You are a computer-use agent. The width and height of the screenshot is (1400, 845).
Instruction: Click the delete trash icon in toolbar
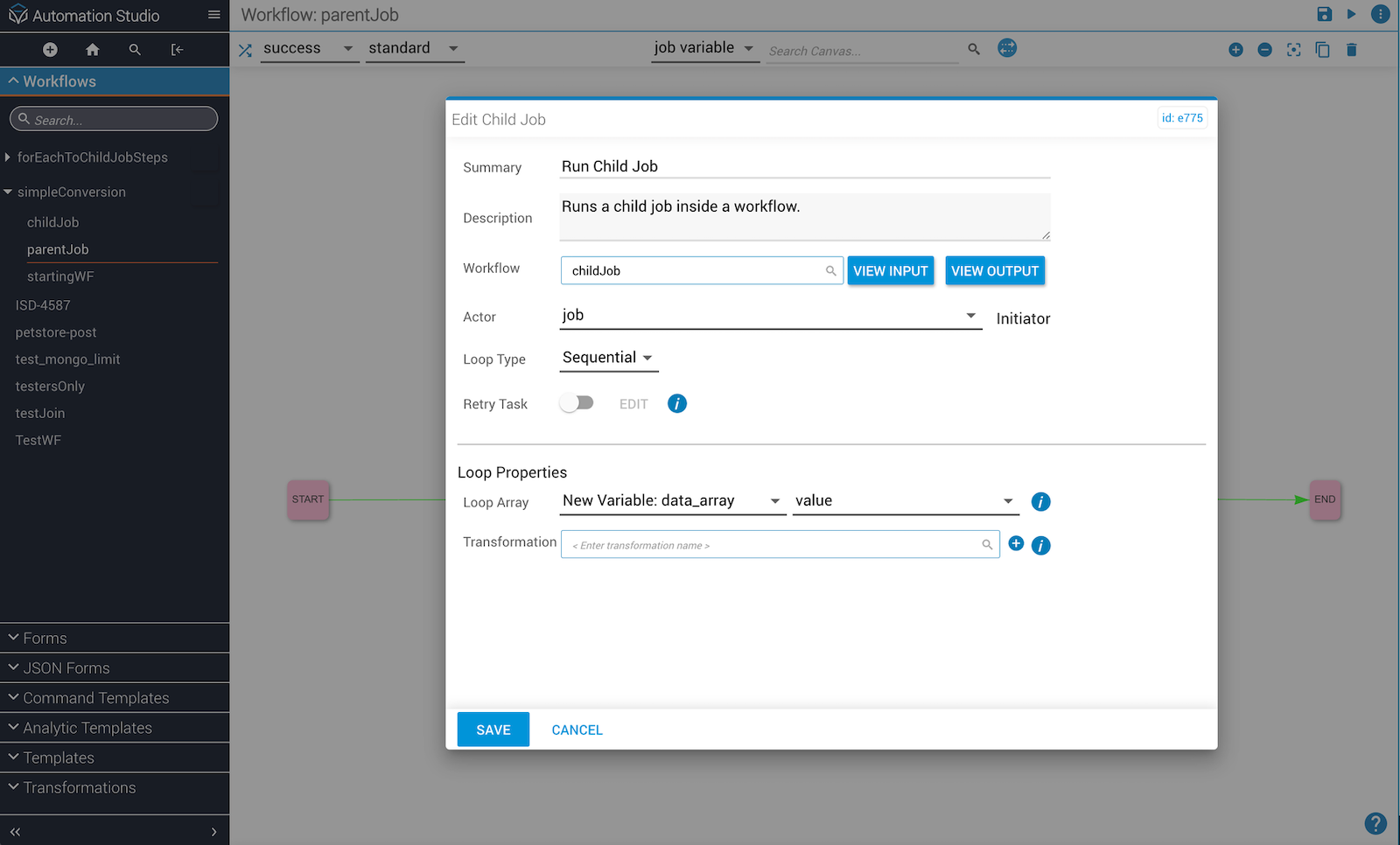pyautogui.click(x=1351, y=50)
